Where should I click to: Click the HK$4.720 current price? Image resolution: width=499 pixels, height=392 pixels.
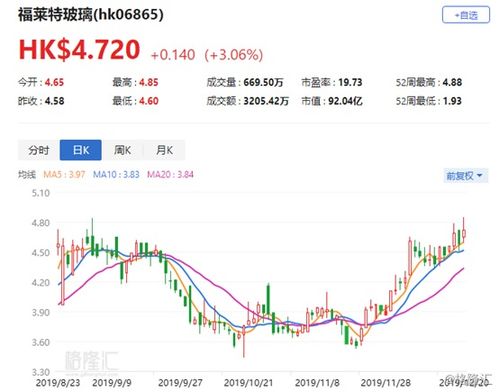click(79, 50)
